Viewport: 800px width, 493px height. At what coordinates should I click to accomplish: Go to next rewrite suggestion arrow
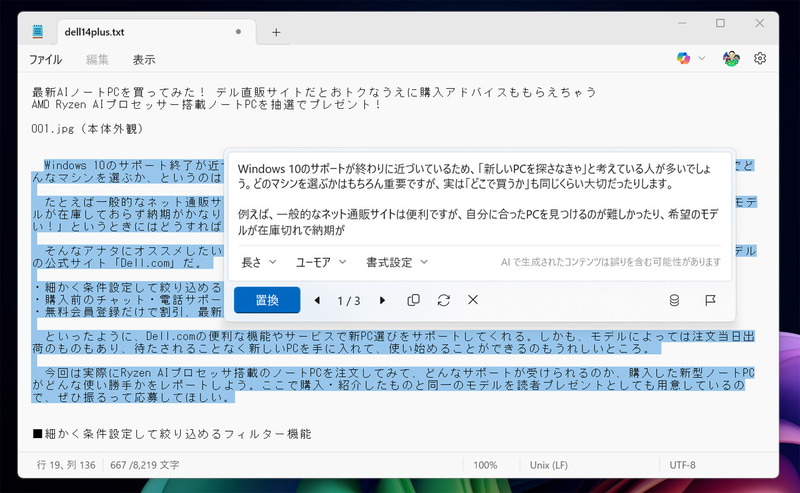pyautogui.click(x=382, y=300)
